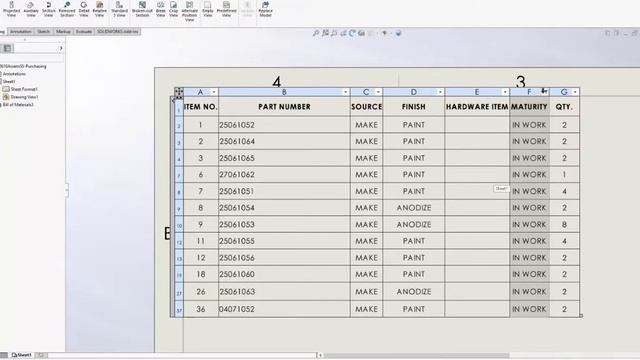This screenshot has height=360, width=640.
Task: Select the Projected View tool
Action: 11,9
